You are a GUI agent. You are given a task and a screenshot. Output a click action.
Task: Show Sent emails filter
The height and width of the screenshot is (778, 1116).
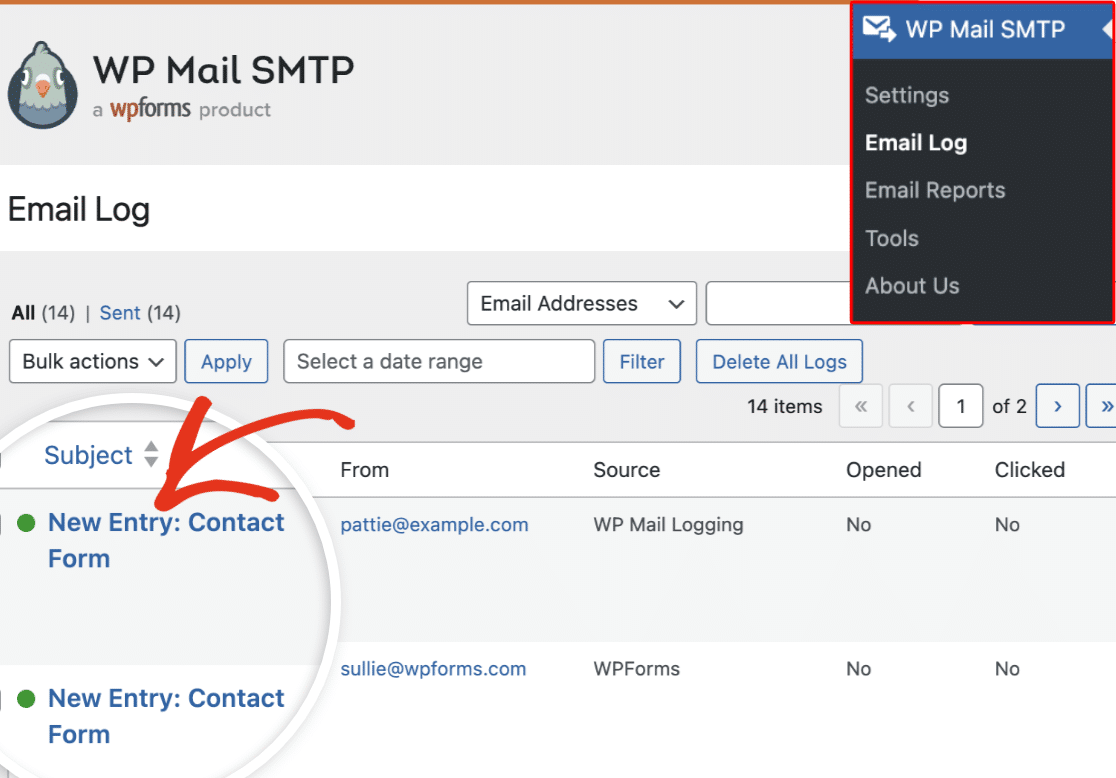[120, 313]
